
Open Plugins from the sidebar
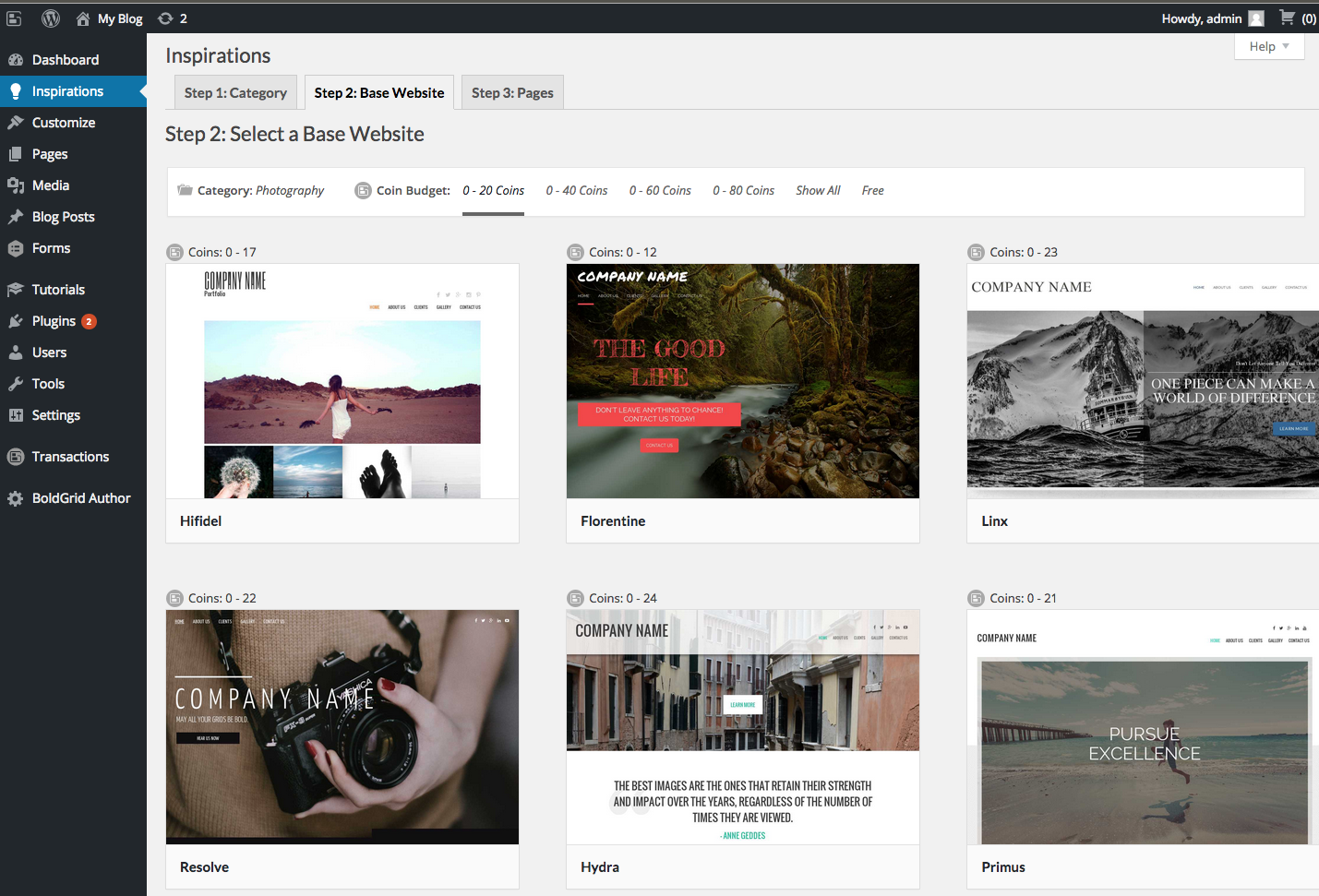tap(54, 321)
